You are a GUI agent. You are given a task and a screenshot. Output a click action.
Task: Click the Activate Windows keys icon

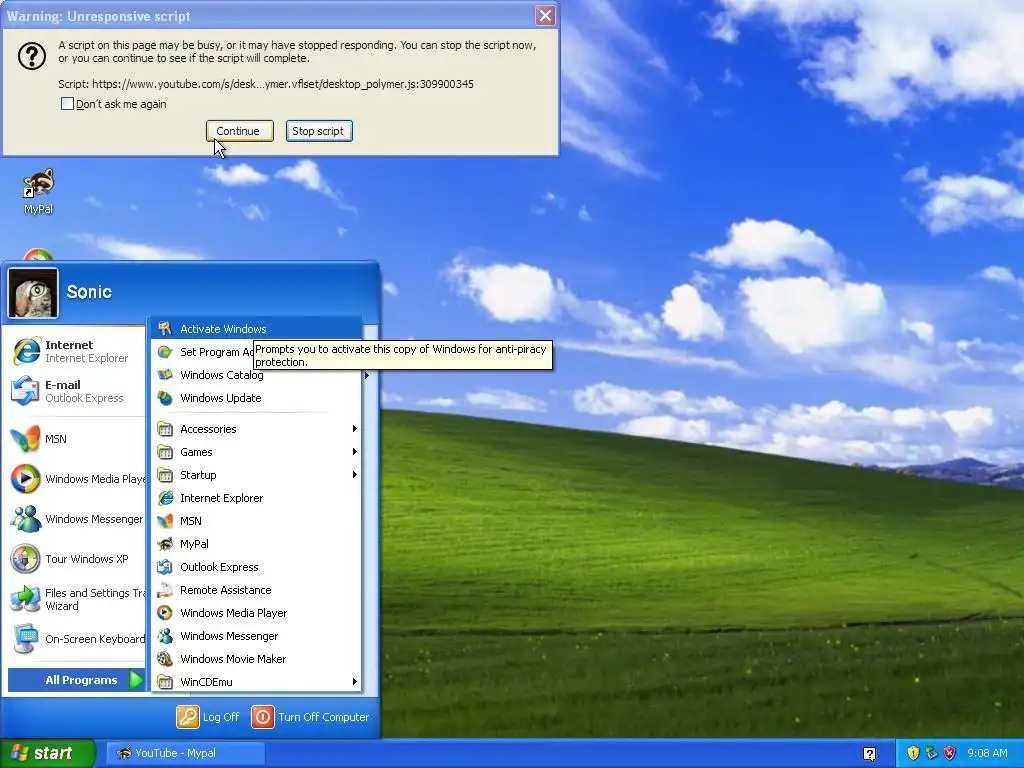(165, 328)
